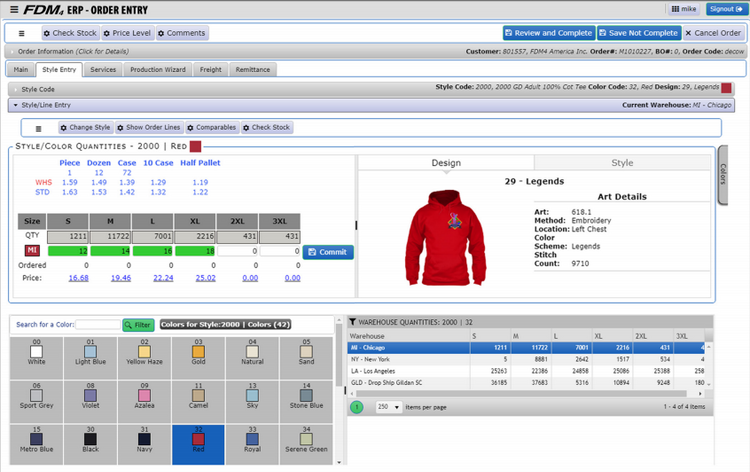Open the main hamburger menu beside FDM4 logo
Viewport: 750px width, 472px height.
point(14,10)
